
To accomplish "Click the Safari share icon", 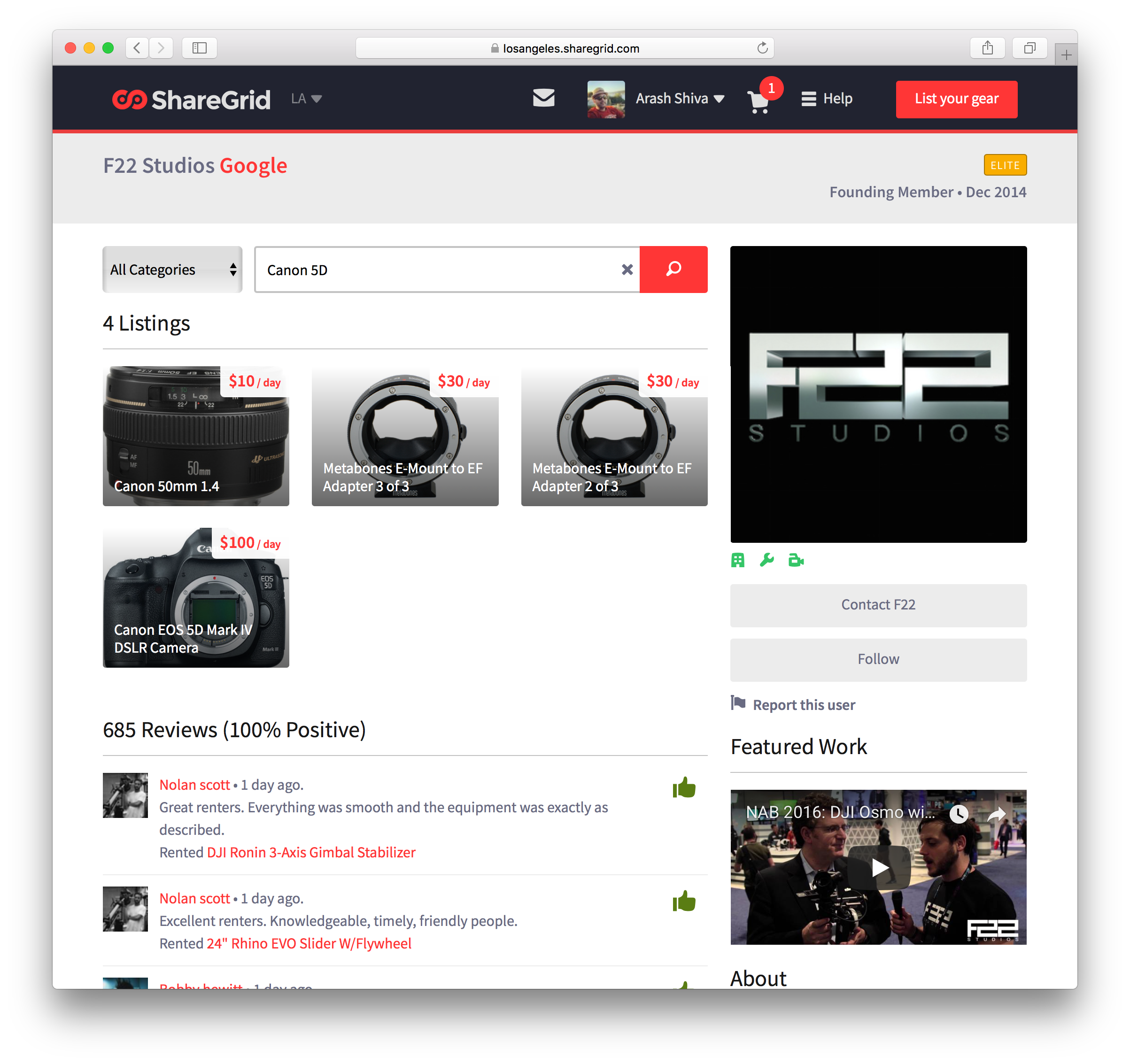I will point(987,48).
